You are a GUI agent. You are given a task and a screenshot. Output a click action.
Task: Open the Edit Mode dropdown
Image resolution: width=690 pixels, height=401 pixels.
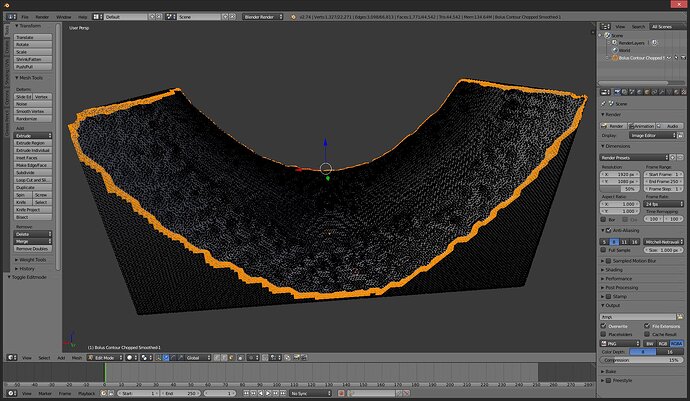tap(105, 357)
